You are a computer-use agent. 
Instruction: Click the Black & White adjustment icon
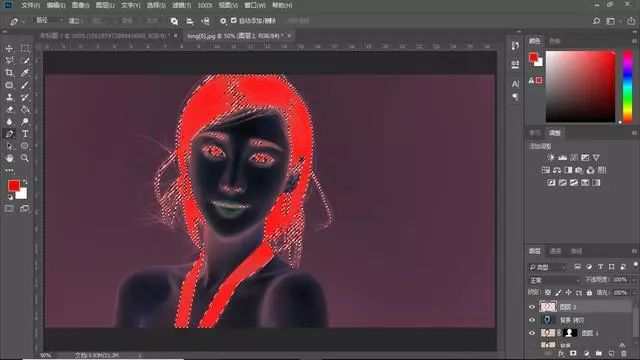point(568,170)
